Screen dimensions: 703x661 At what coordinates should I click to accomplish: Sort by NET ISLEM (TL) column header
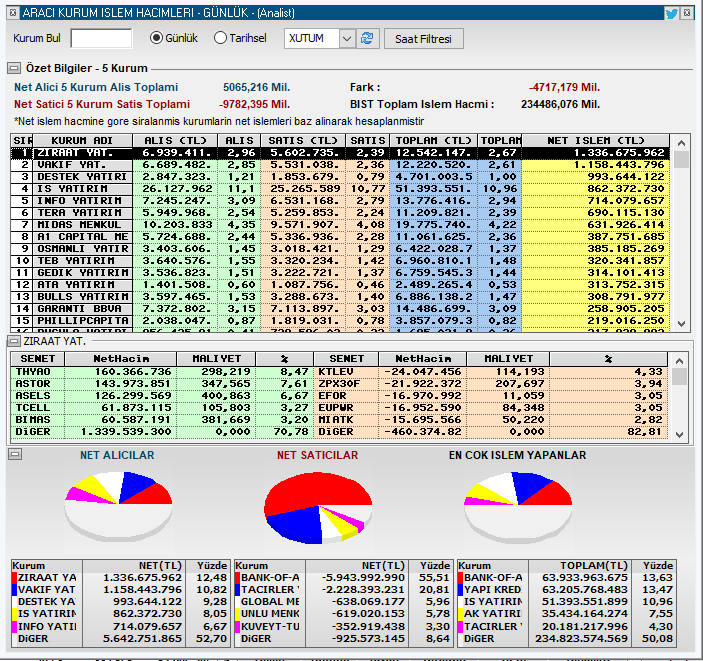[x=595, y=141]
